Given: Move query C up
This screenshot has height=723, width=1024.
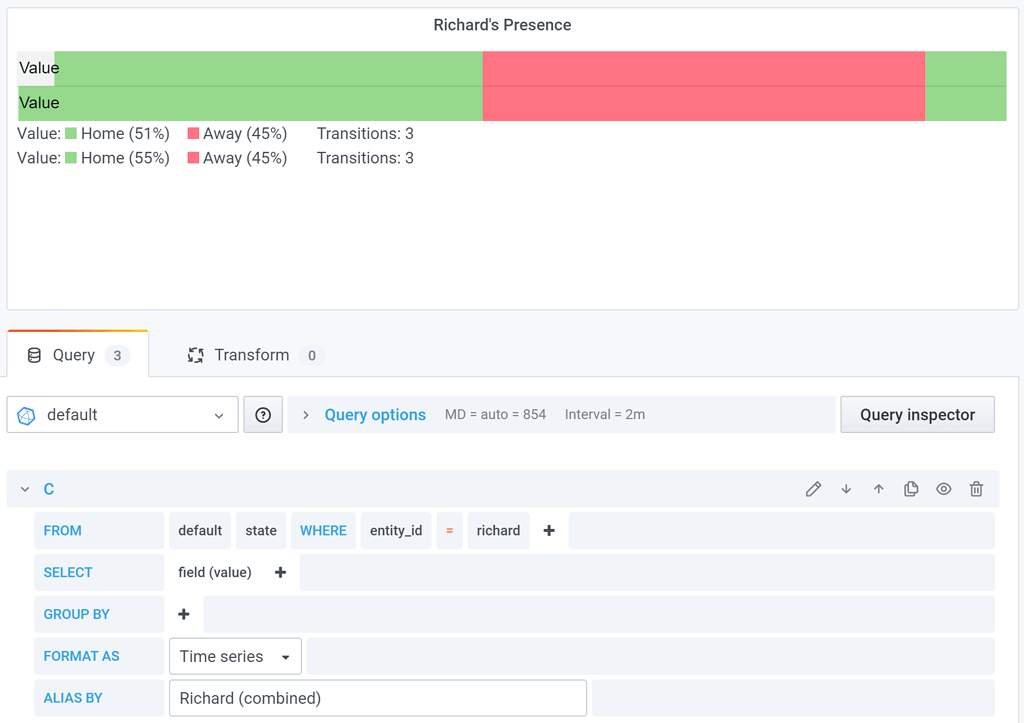Looking at the screenshot, I should (x=878, y=488).
